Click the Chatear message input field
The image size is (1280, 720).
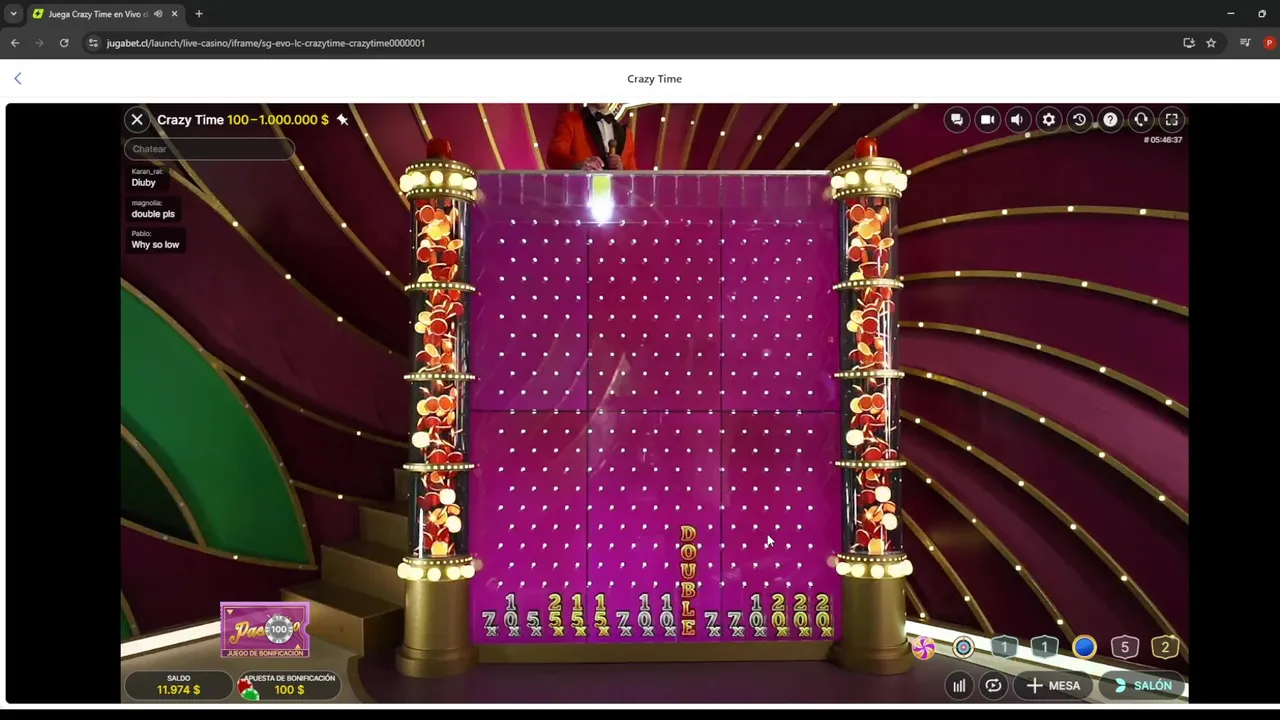[x=209, y=149]
